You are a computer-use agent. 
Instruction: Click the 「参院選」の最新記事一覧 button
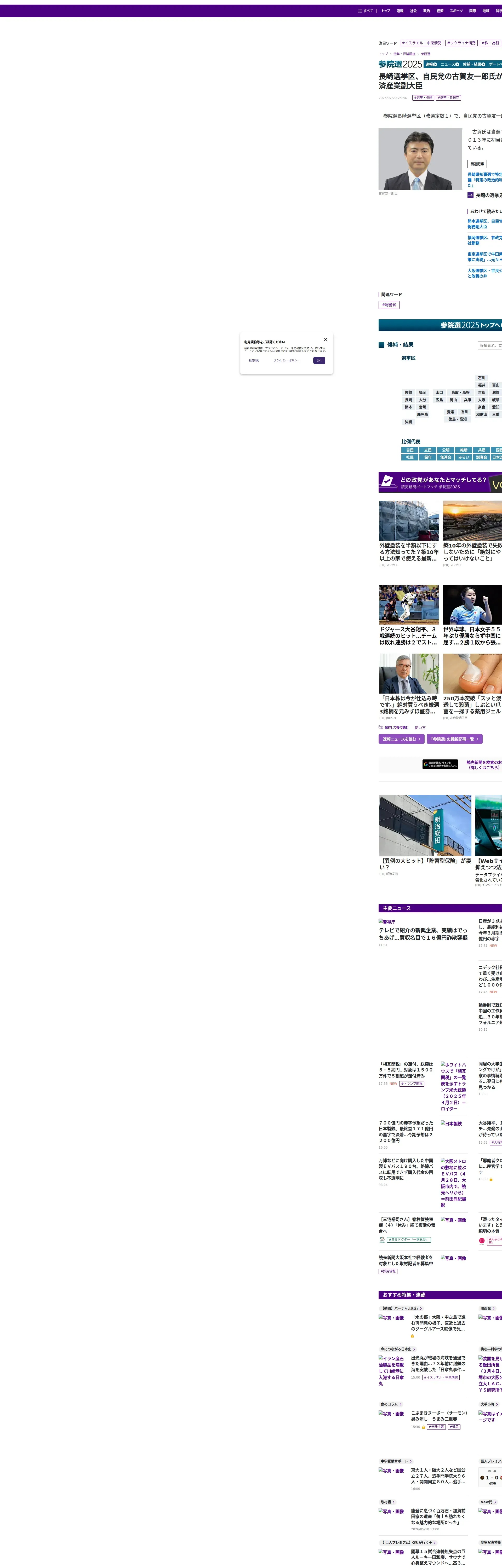(454, 739)
